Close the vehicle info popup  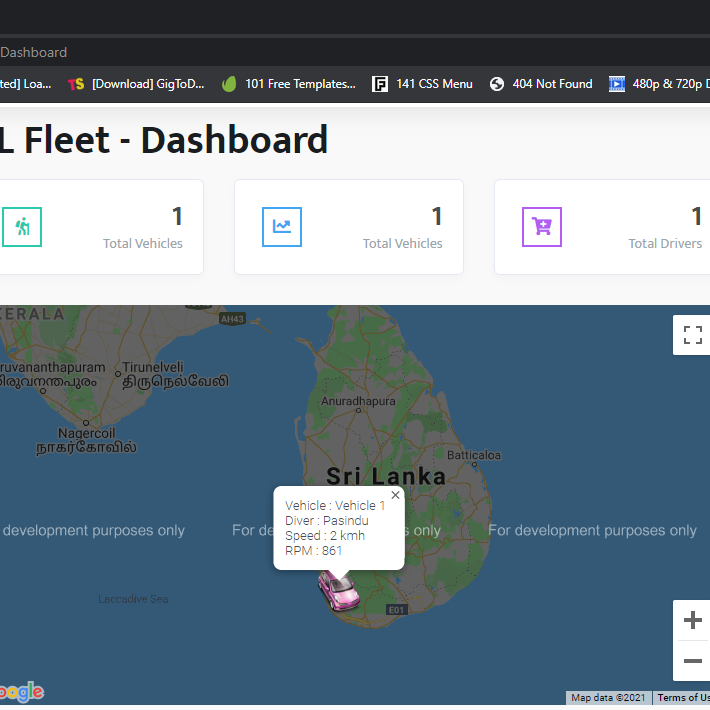tap(395, 495)
